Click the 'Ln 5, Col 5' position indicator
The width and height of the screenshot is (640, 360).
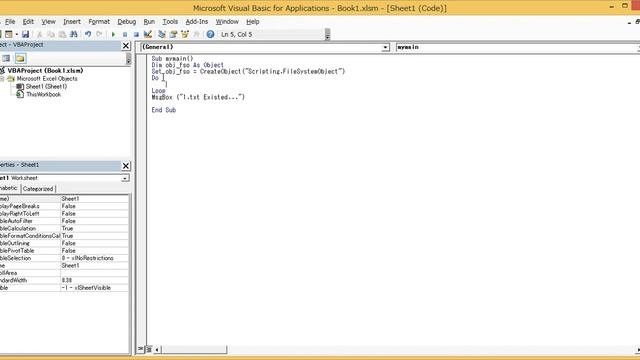(x=237, y=35)
